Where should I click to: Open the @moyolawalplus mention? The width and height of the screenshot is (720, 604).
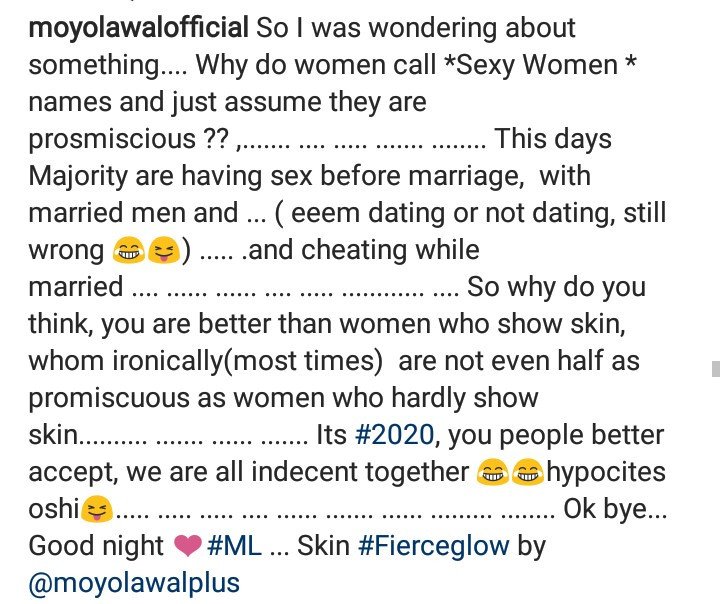pos(134,584)
